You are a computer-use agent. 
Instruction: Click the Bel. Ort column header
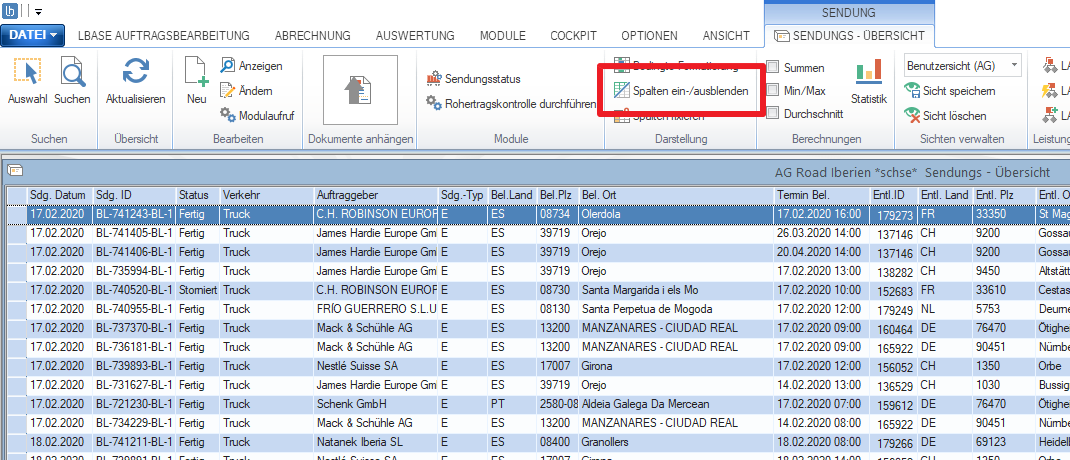pos(676,195)
